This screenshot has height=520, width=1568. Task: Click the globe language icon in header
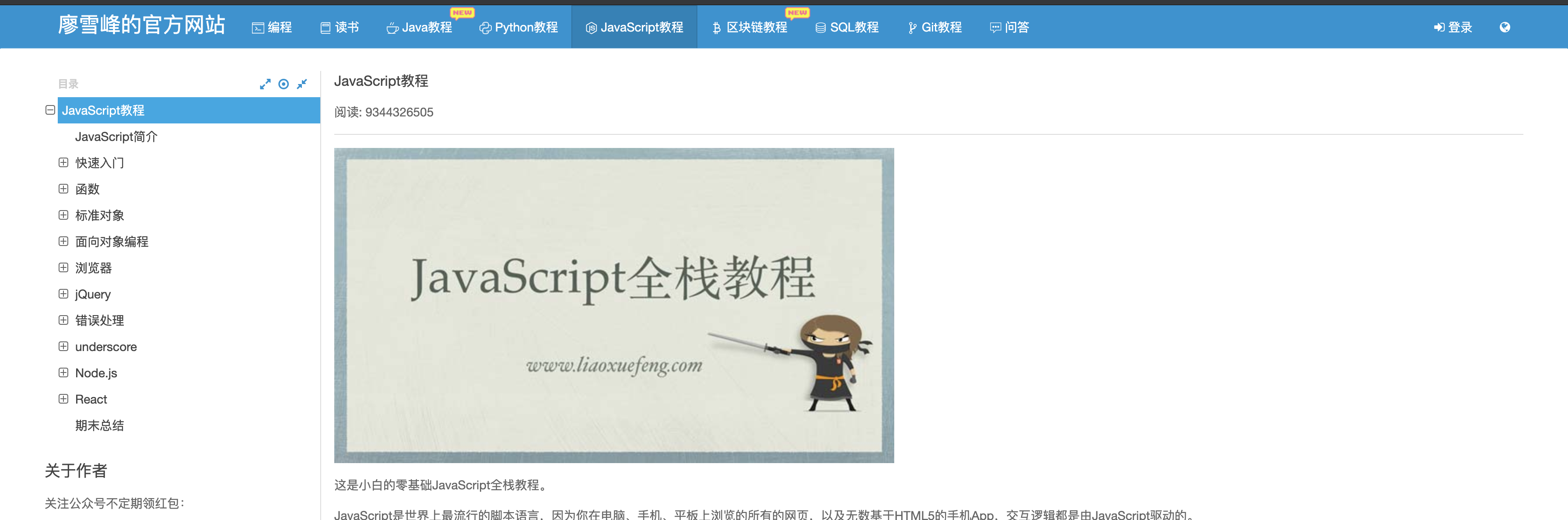[1504, 28]
